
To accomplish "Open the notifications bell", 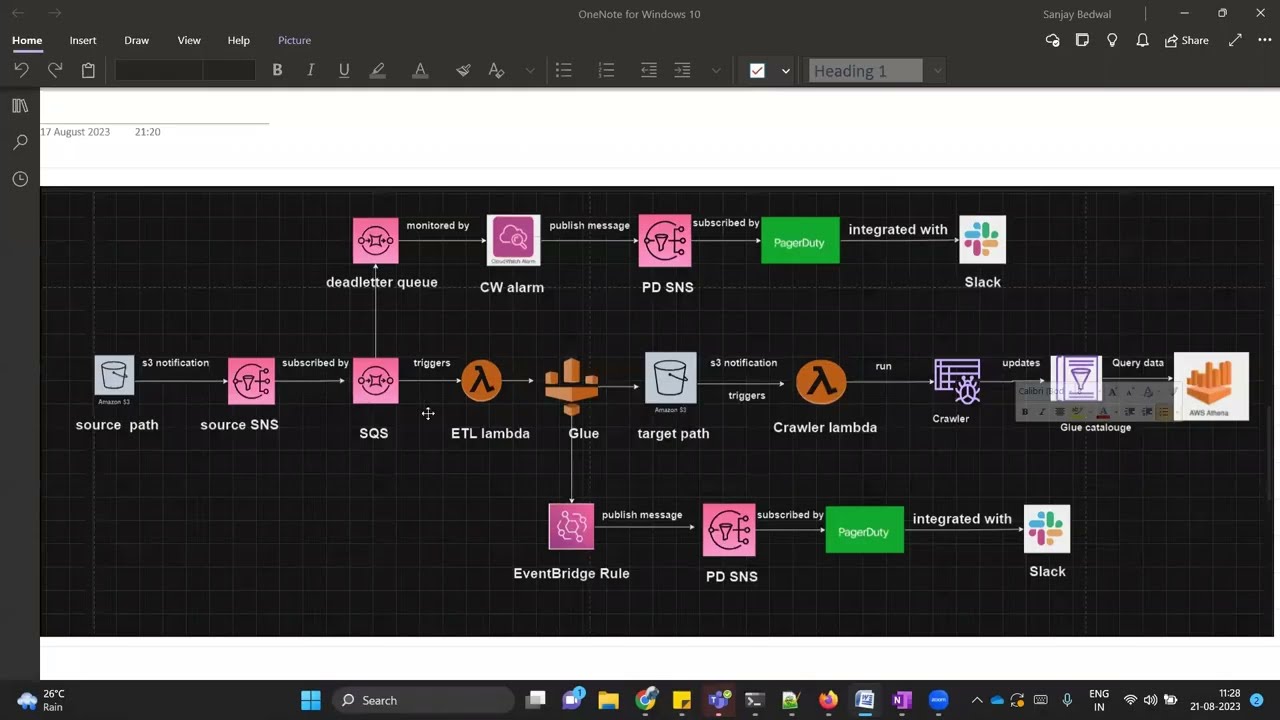I will click(1142, 40).
